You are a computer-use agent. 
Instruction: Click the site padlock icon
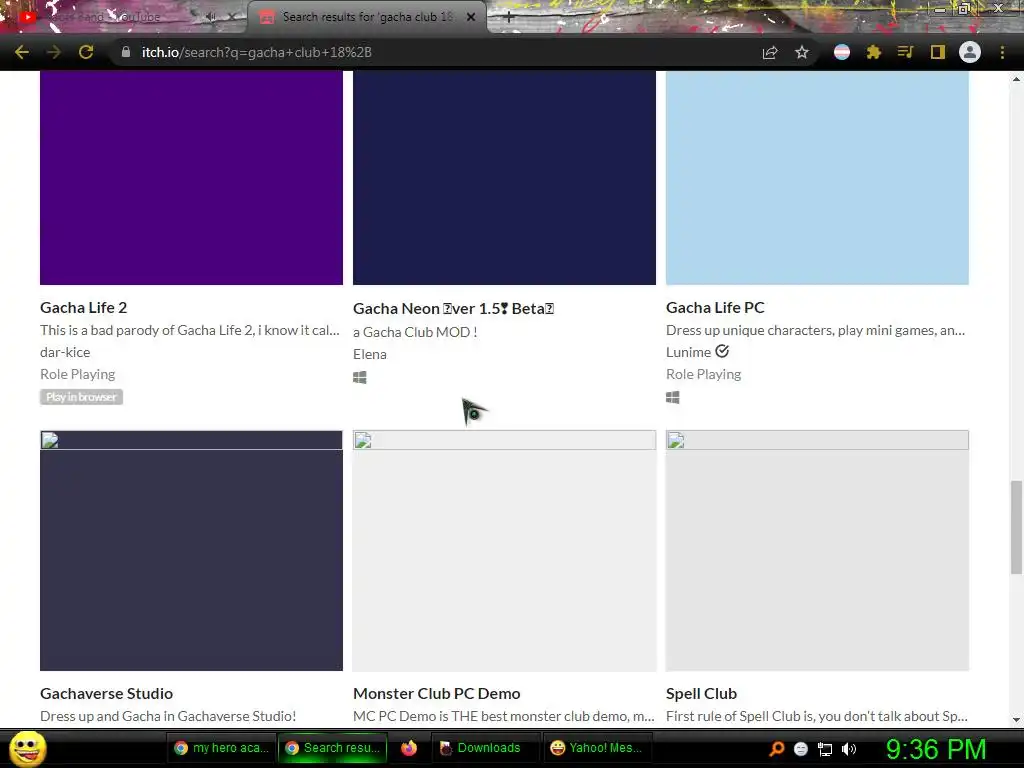click(126, 52)
